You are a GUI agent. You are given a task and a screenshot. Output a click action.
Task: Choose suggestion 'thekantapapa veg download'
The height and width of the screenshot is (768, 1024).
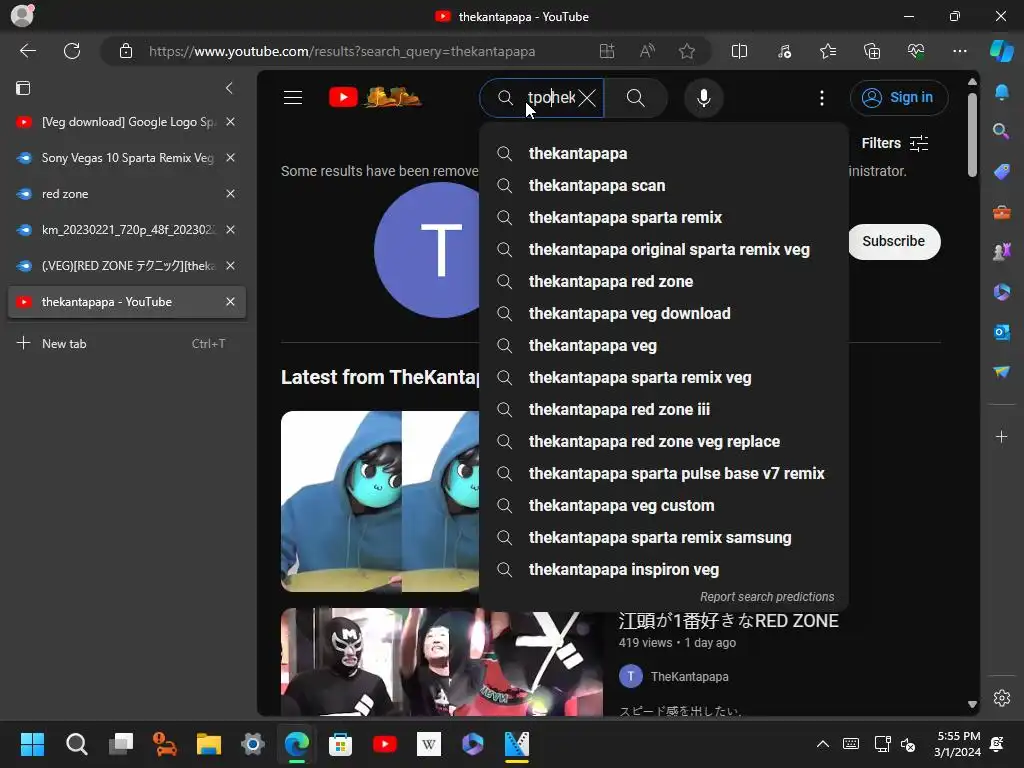[664, 313]
